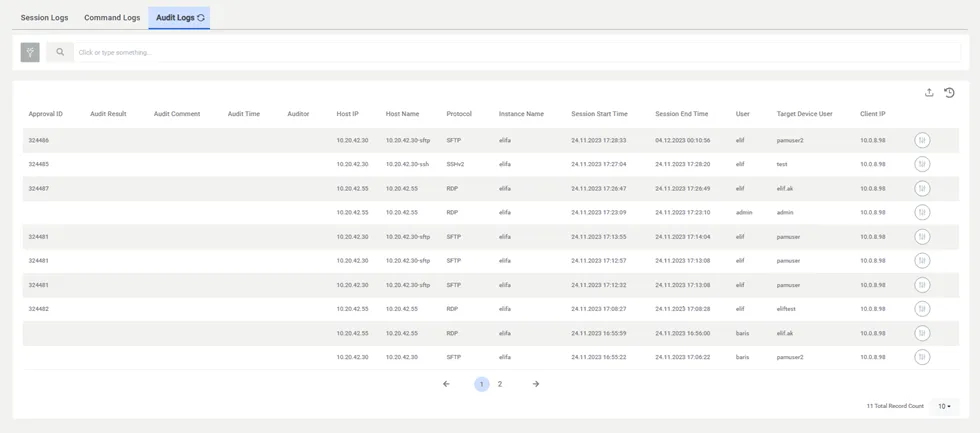
Task: Sort by Protocol column header
Action: tap(459, 114)
